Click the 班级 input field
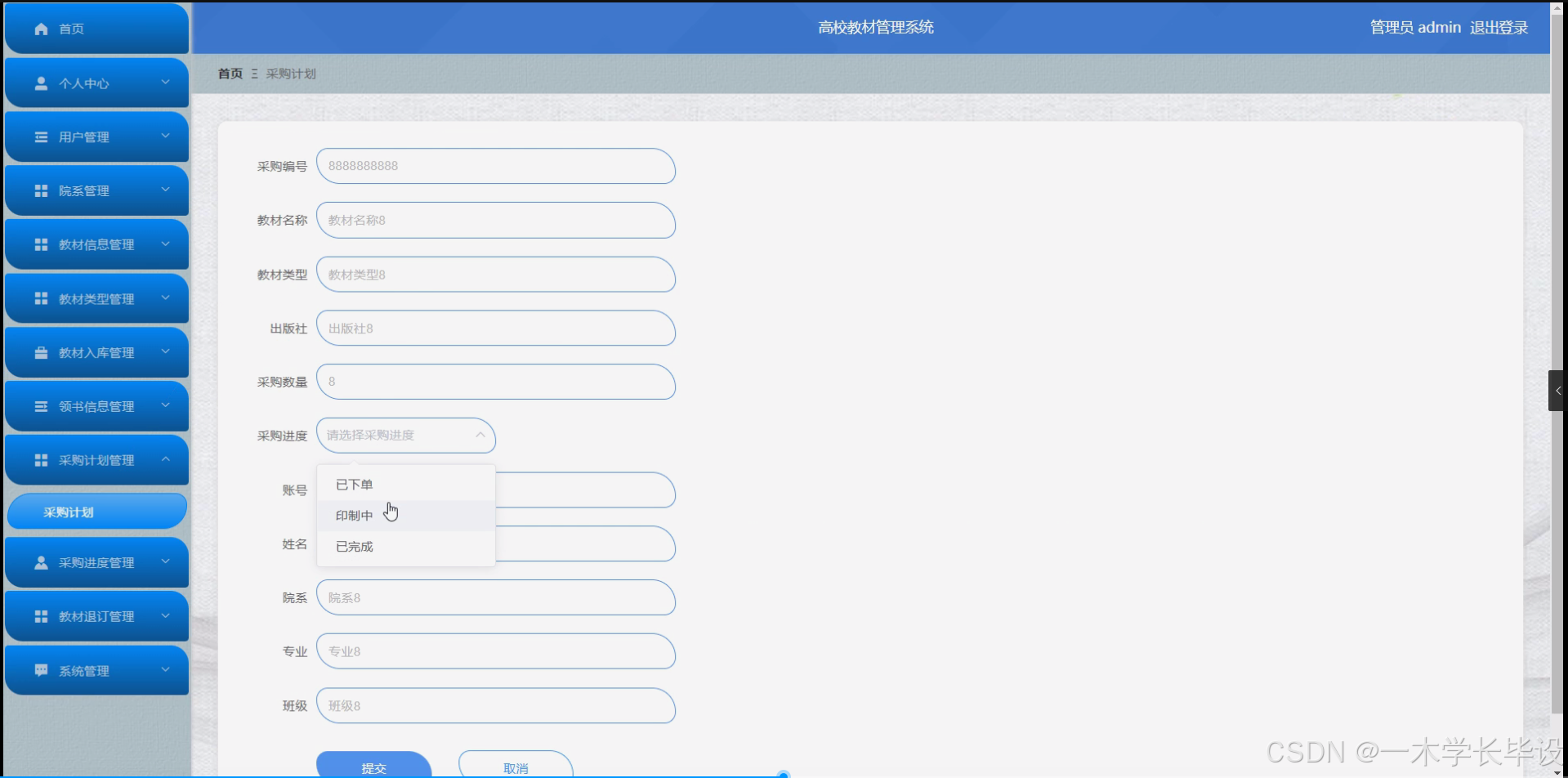1568x778 pixels. point(495,705)
